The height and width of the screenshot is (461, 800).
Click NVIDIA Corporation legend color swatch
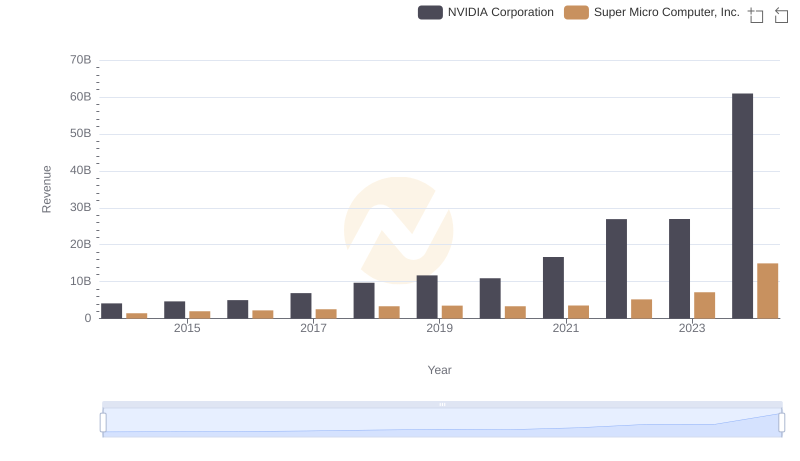point(430,12)
